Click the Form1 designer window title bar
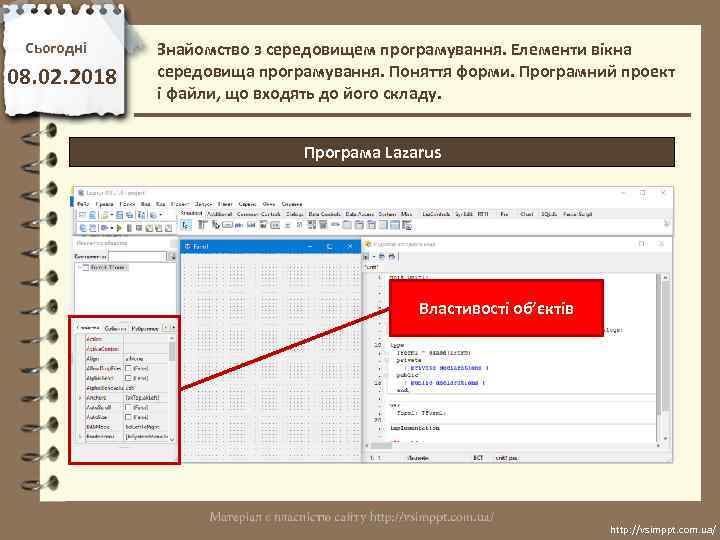 tap(271, 247)
